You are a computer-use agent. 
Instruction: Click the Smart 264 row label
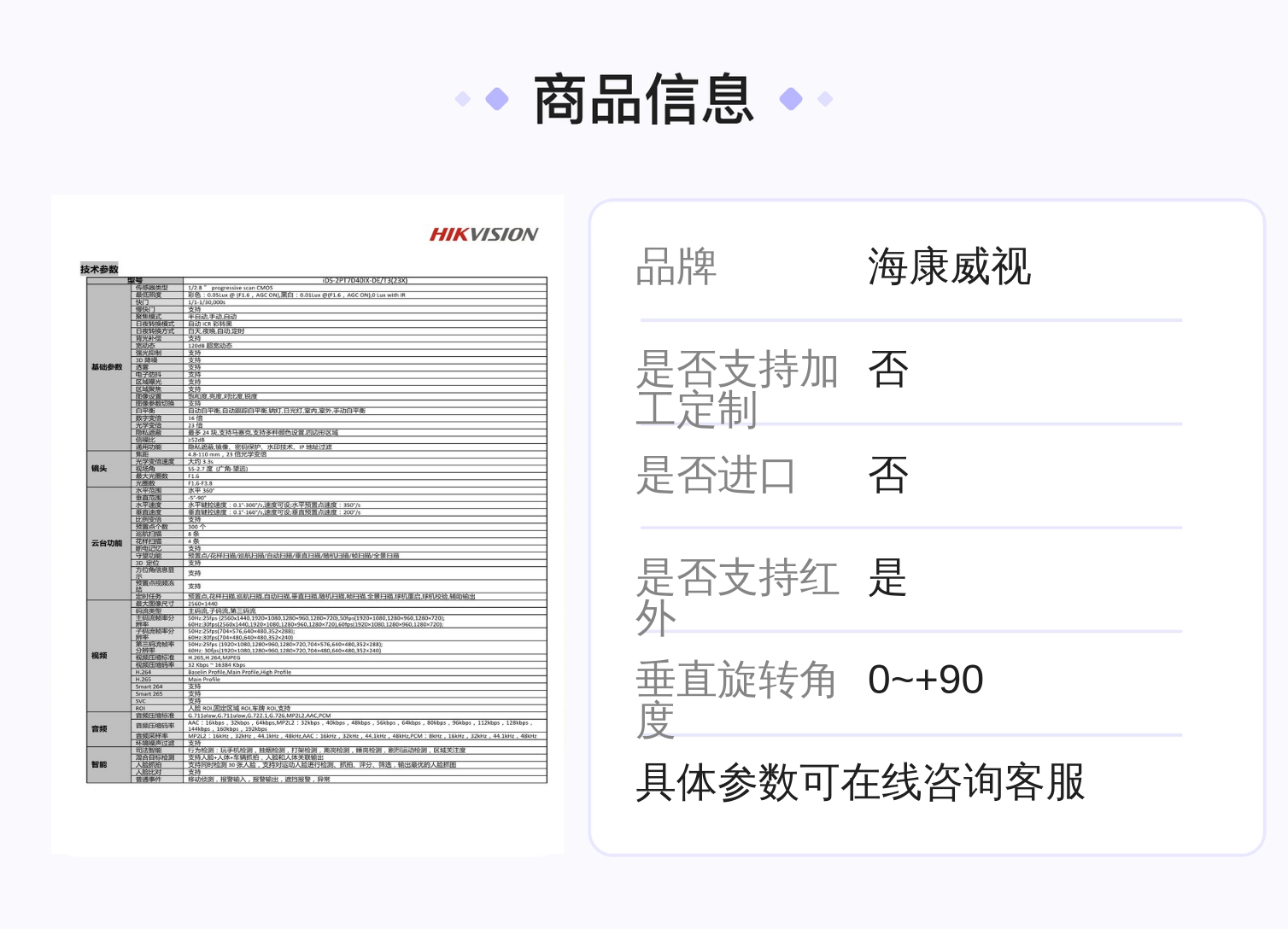(149, 687)
